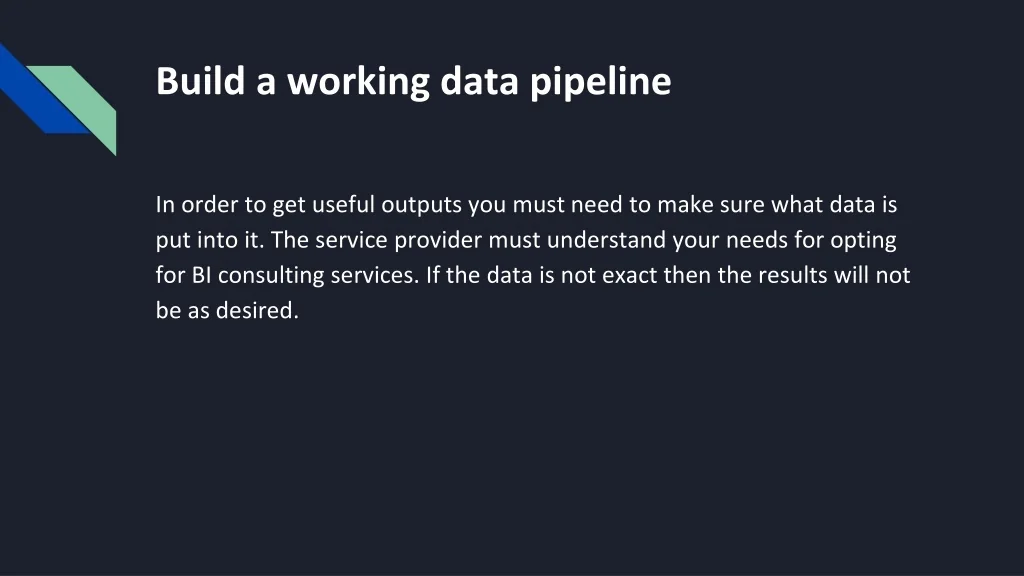Select the word "exact" in the third line
Screen dimensions: 1024x576
630,275
